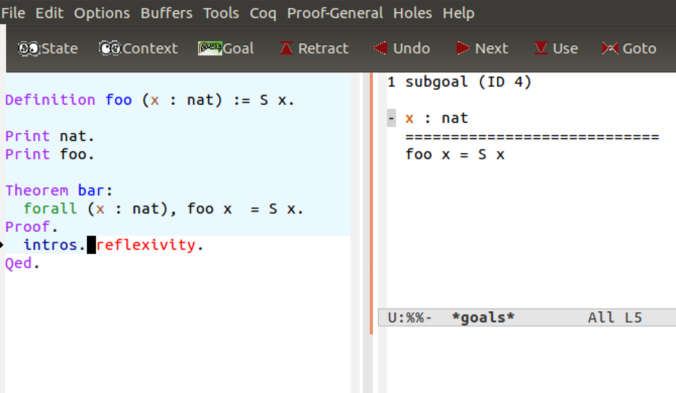The width and height of the screenshot is (676, 393).
Task: Click the word 'reflexivity' in the script
Action: click(146, 245)
